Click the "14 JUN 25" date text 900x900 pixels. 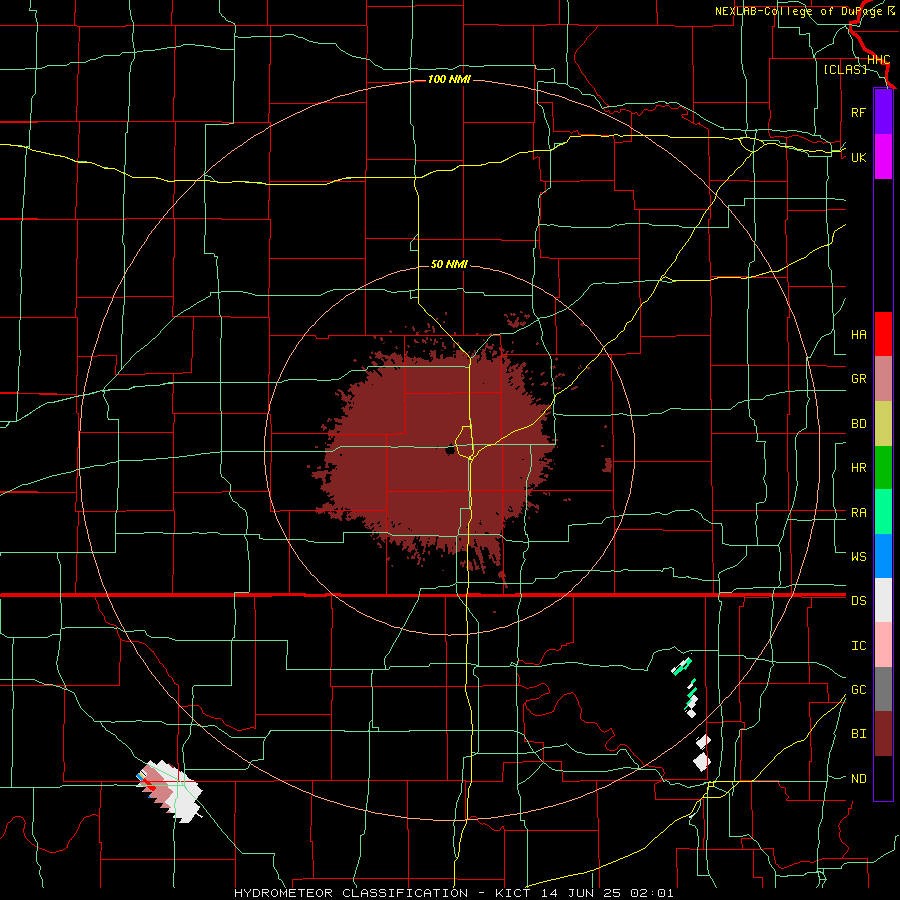(x=581, y=893)
